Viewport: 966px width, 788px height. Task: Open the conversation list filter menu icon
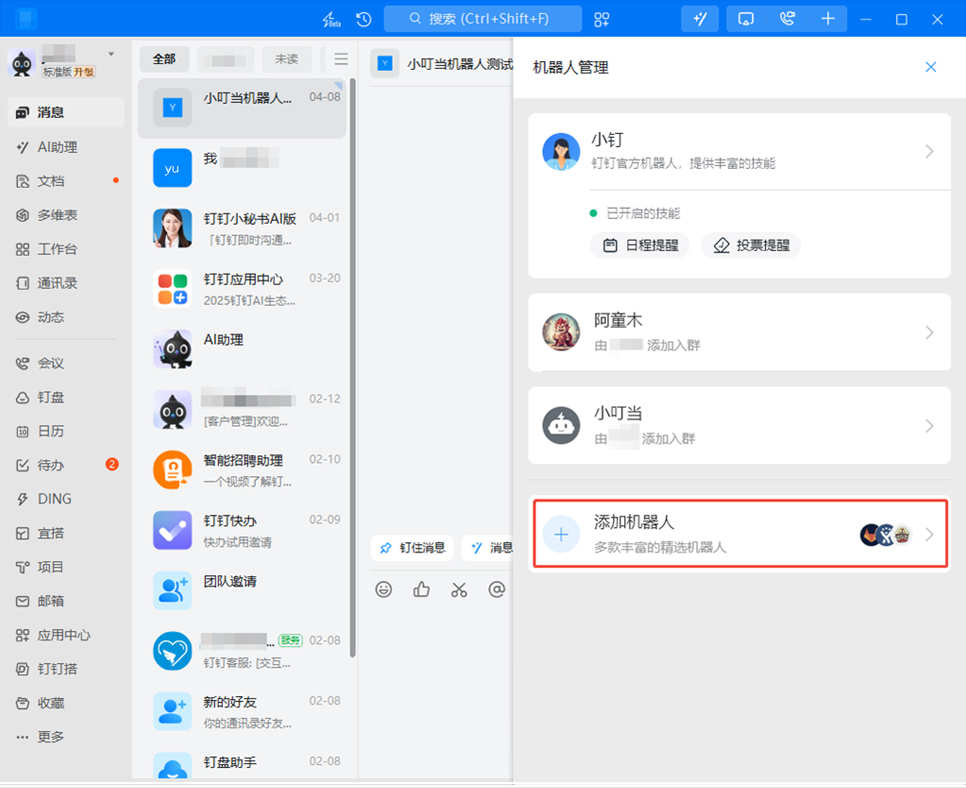(x=341, y=59)
